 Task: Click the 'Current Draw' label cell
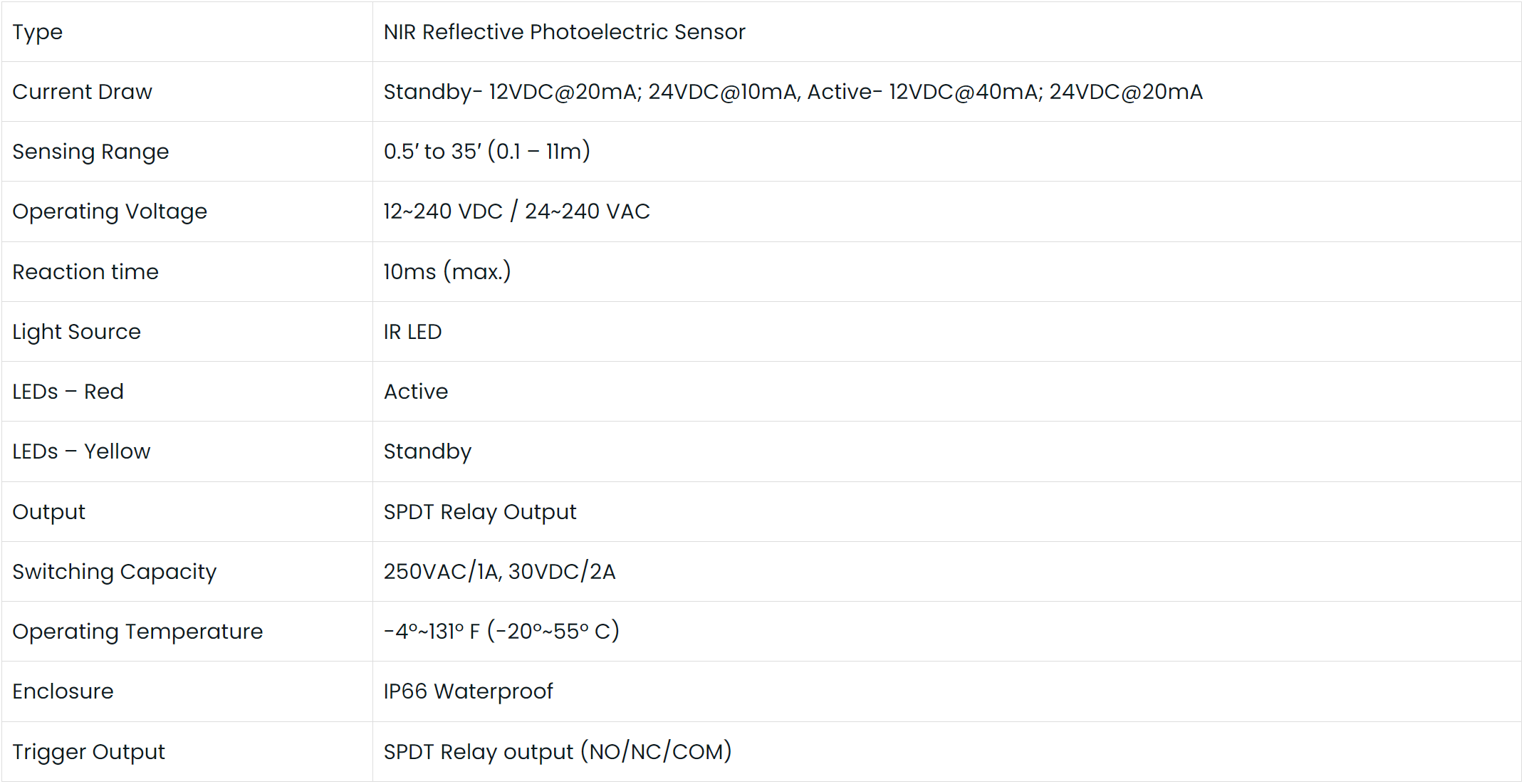pyautogui.click(x=82, y=92)
